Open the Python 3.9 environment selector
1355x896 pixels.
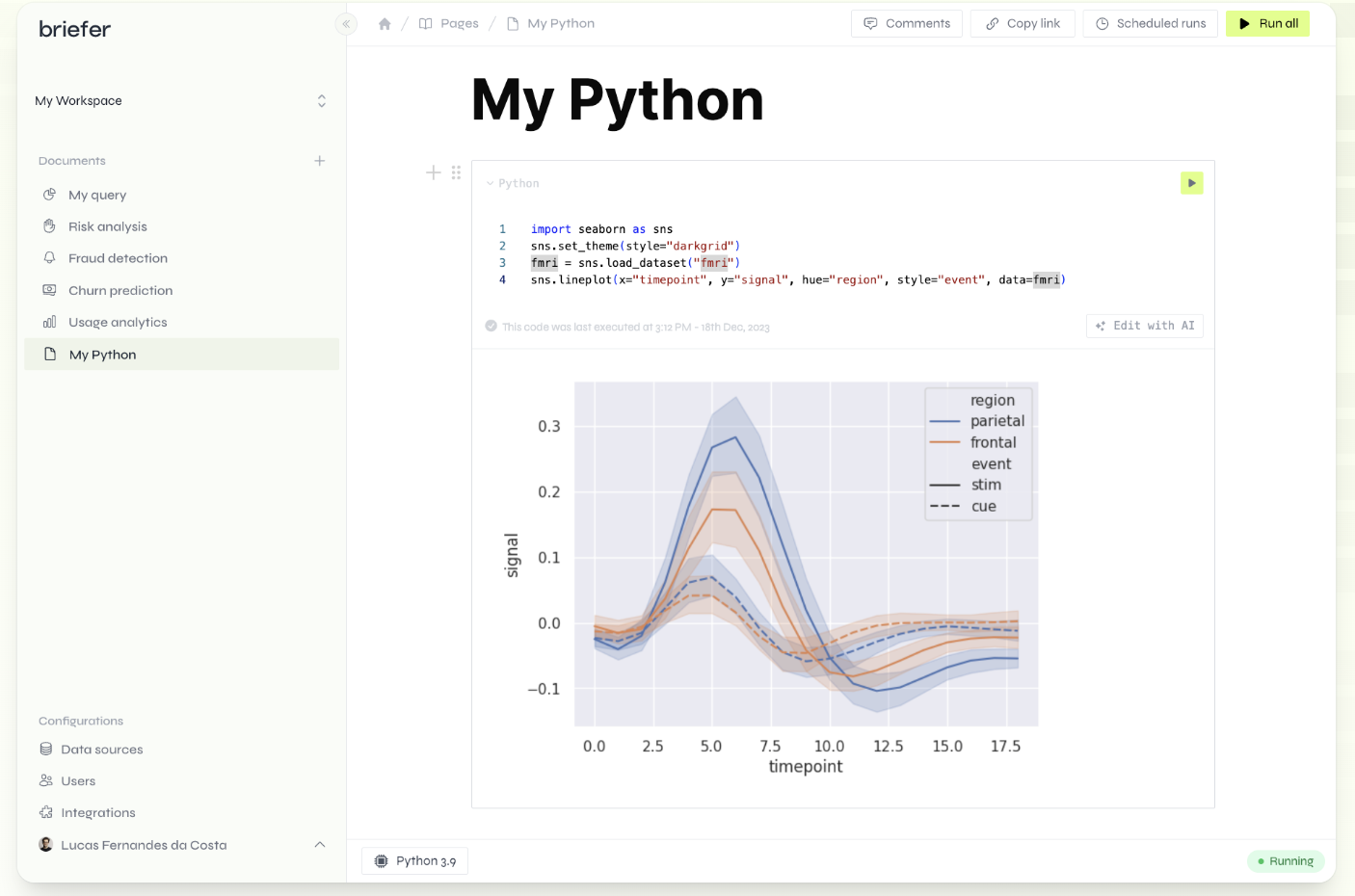414,860
